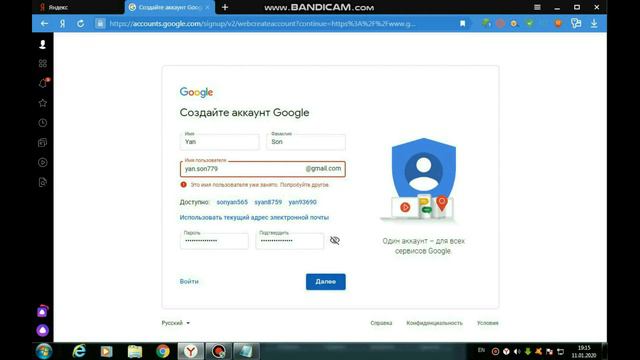Viewport: 640px width, 360px height.
Task: Focus the Подтвердить confirm password field
Action: coord(289,241)
